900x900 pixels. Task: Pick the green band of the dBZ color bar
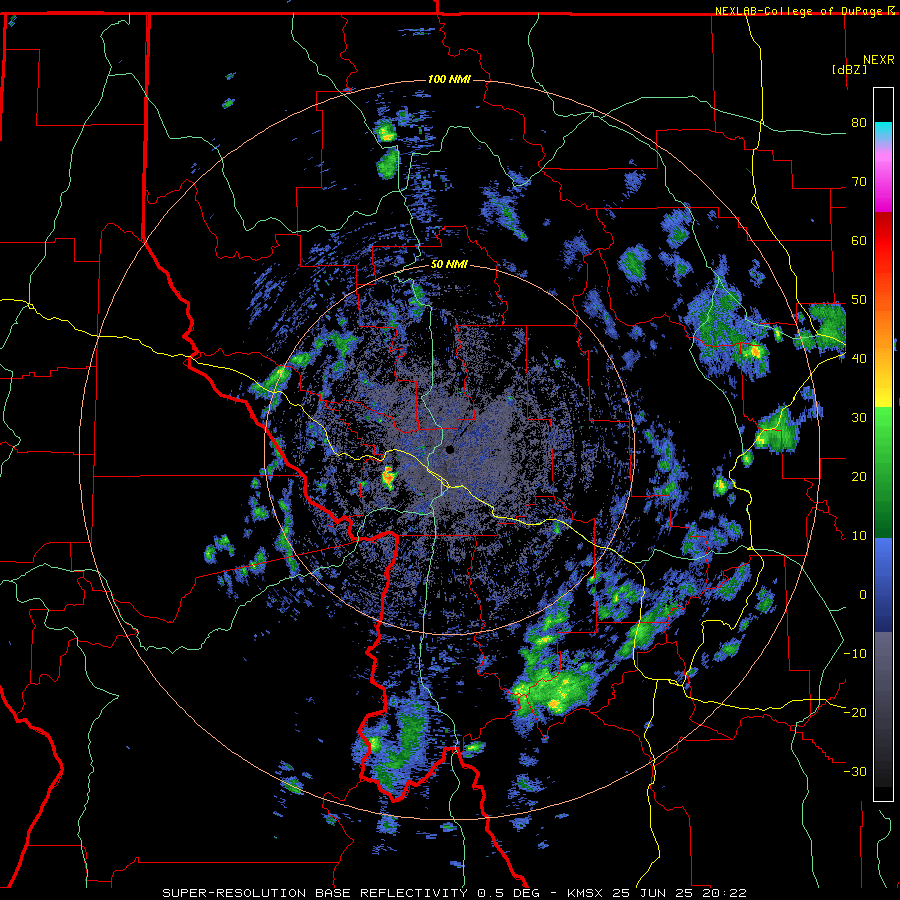click(883, 472)
